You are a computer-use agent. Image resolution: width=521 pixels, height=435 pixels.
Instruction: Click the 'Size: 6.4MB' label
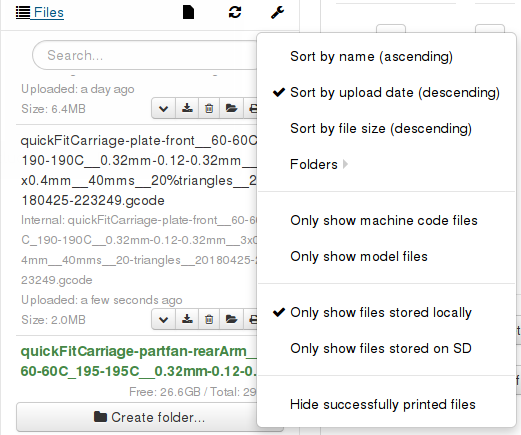53,109
